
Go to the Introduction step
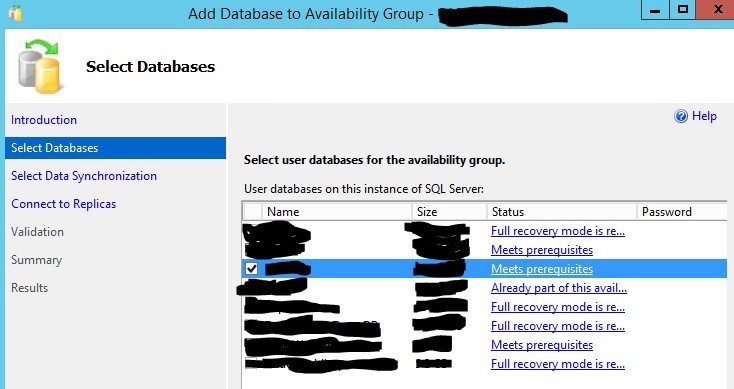point(44,120)
